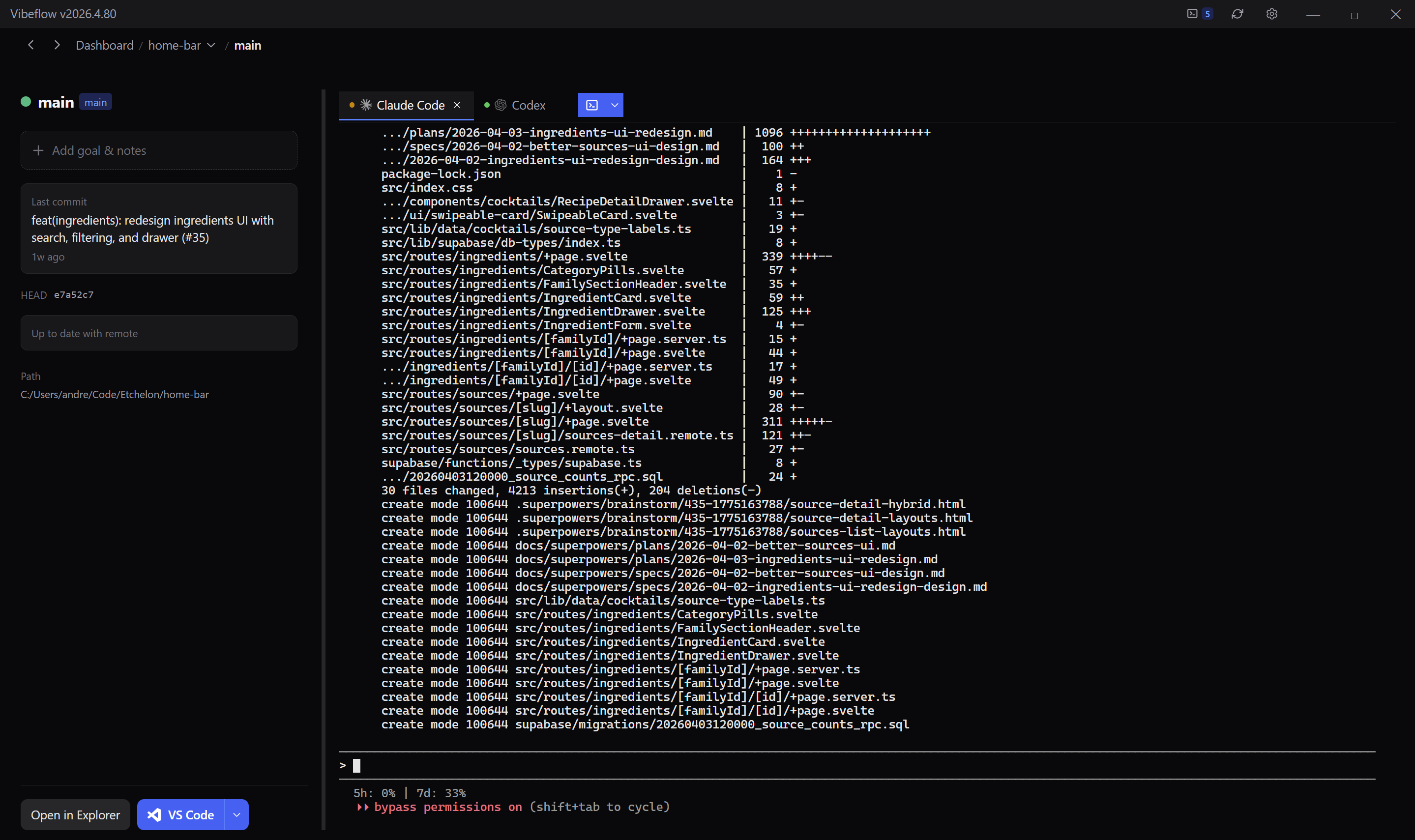Click the VS Code logo icon
The image size is (1415, 840).
point(154,815)
